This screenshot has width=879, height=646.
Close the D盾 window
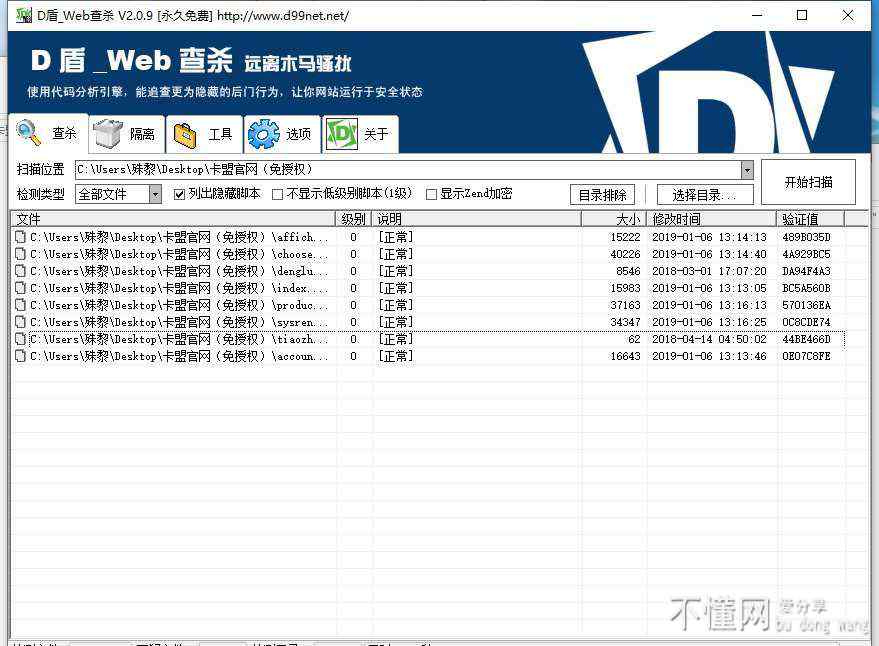tap(848, 15)
